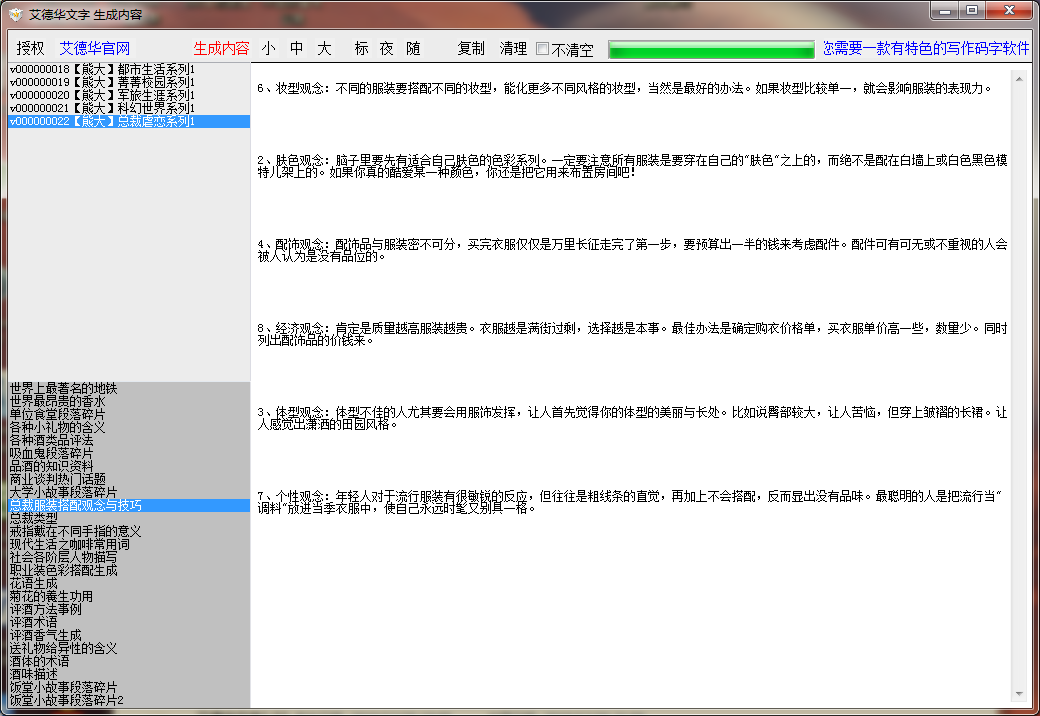This screenshot has width=1040, height=716.
Task: Select the 标 display mode
Action: [x=361, y=48]
